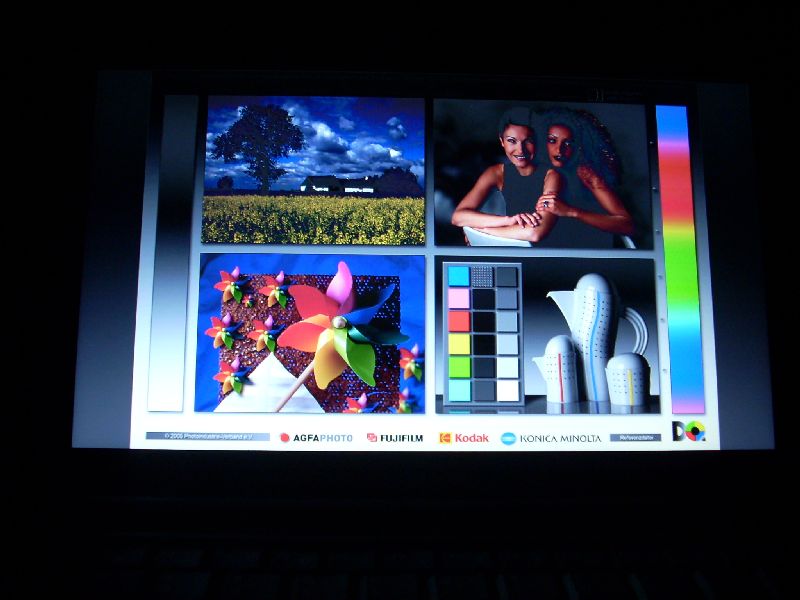Pick the pink swatch on color chart
The width and height of the screenshot is (800, 600).
click(458, 299)
